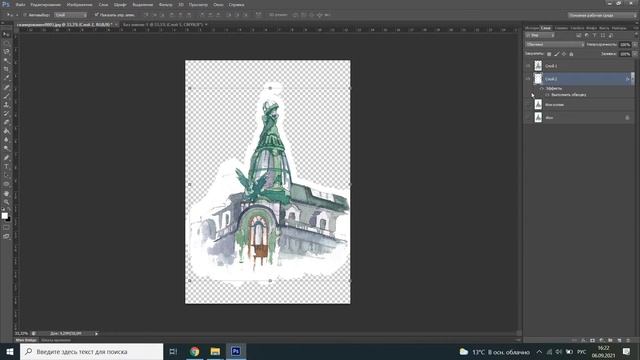Lock transparent pixels for the layer
Image resolution: width=640 pixels, height=360 pixels.
point(549,54)
